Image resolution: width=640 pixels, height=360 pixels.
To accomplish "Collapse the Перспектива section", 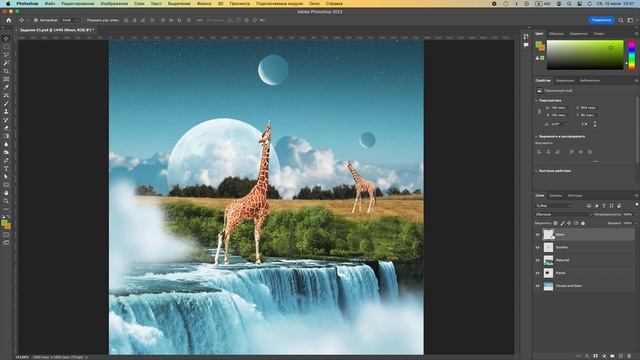I will pyautogui.click(x=536, y=100).
